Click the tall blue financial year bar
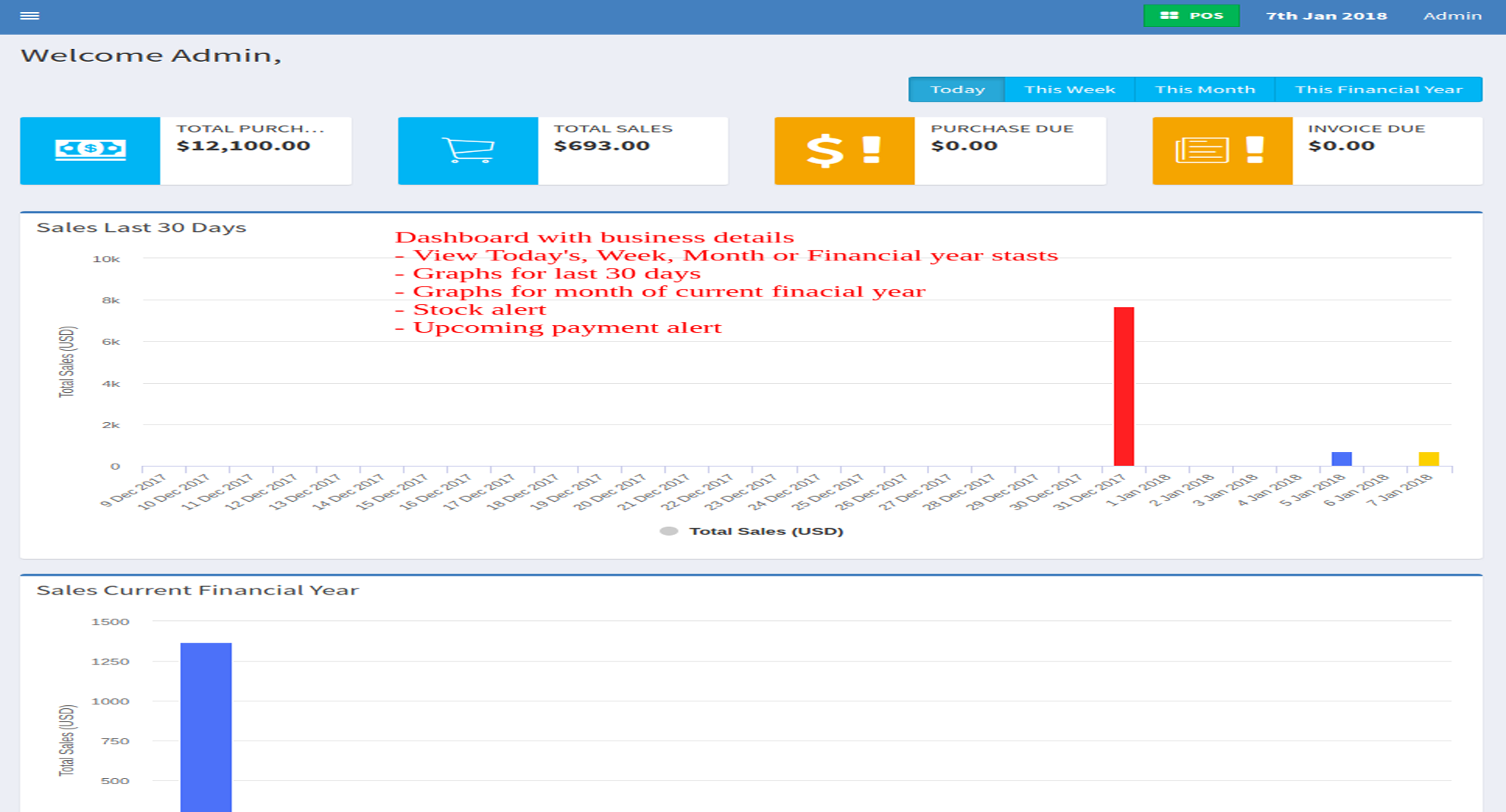 (206, 726)
